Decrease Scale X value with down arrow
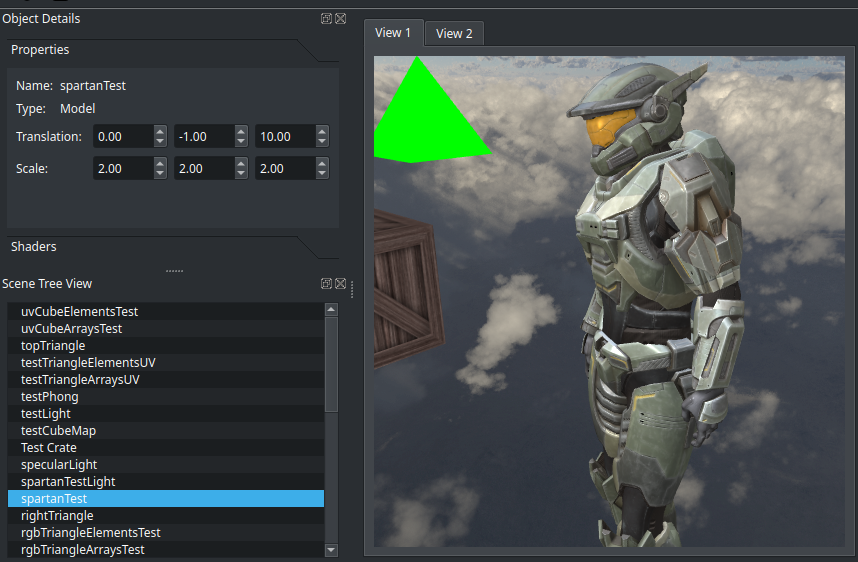858x562 pixels. click(160, 174)
